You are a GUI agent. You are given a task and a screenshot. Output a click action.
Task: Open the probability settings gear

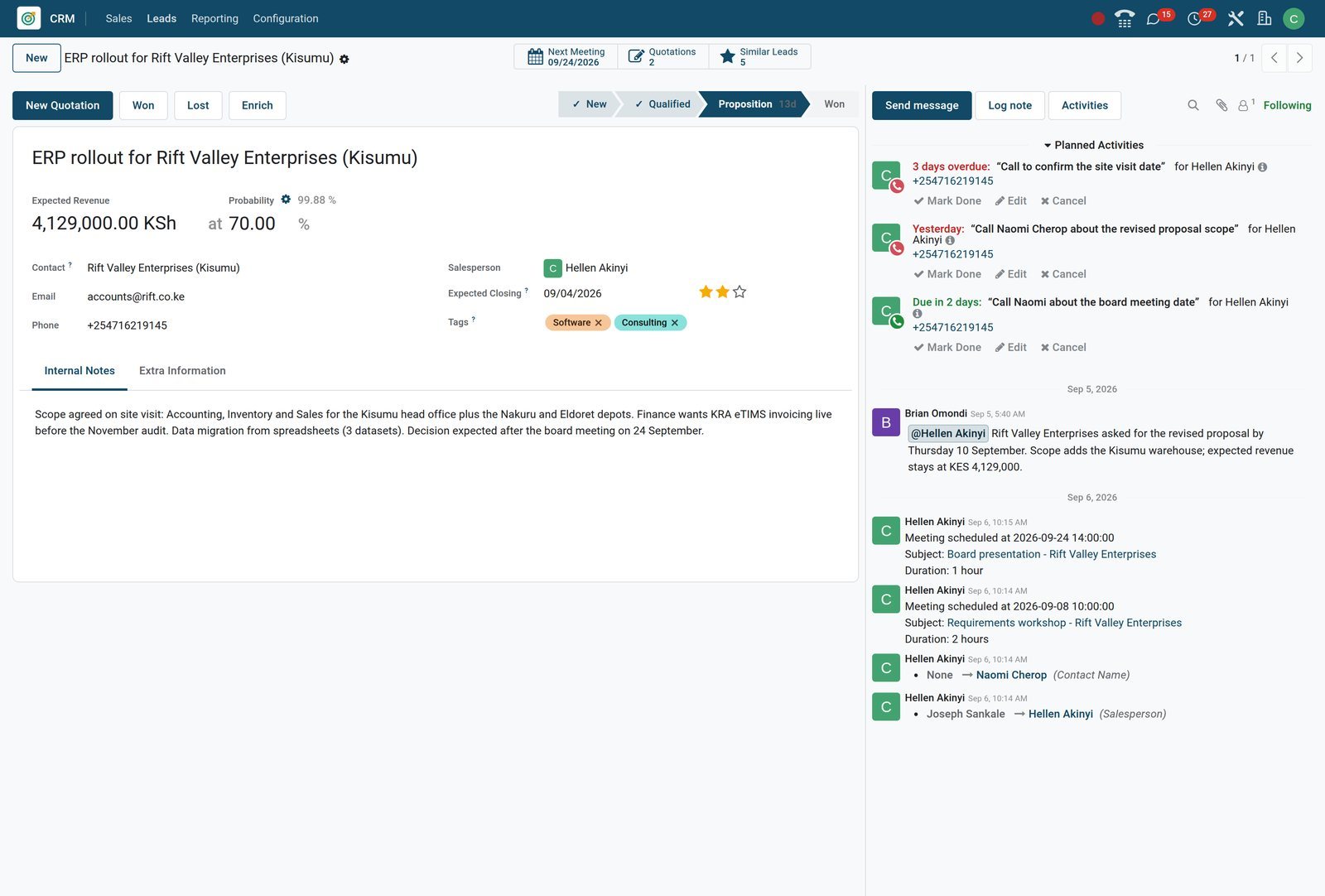pos(286,200)
